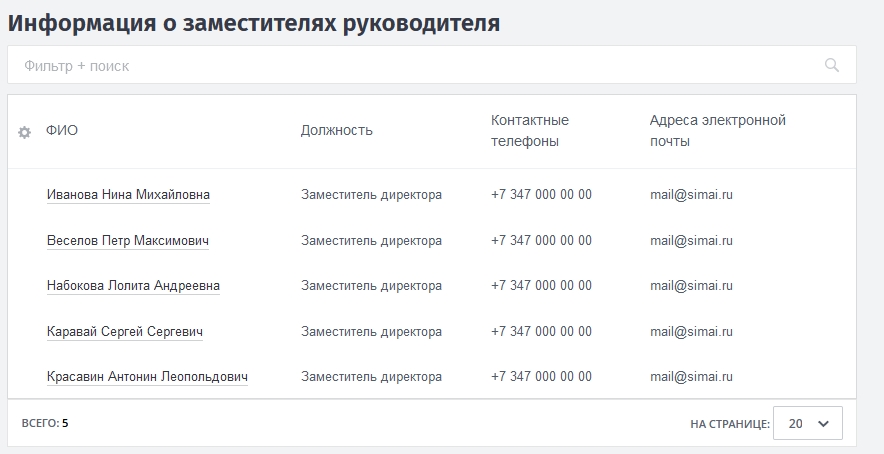Click the email in Набокова's row

(691, 286)
